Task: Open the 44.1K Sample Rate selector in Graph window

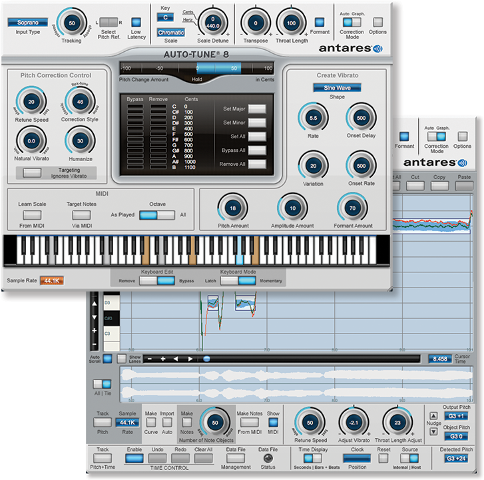Action: (x=127, y=423)
